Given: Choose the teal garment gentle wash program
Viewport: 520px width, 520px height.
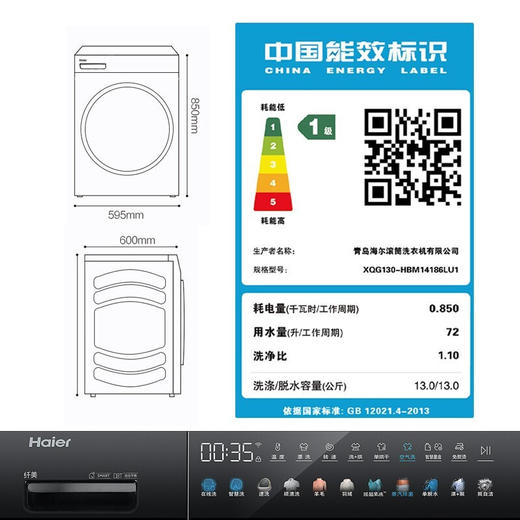Looking at the screenshot, I should pos(375,487).
